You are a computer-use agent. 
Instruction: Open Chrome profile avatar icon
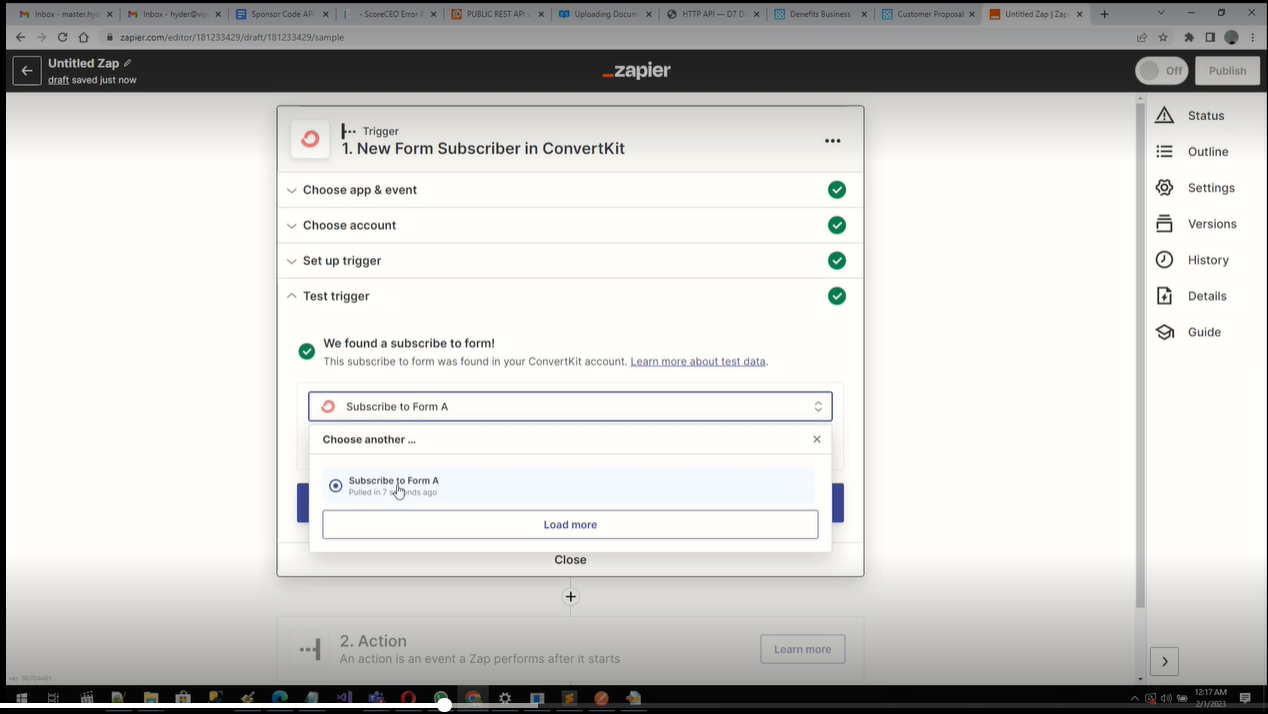(x=1231, y=37)
